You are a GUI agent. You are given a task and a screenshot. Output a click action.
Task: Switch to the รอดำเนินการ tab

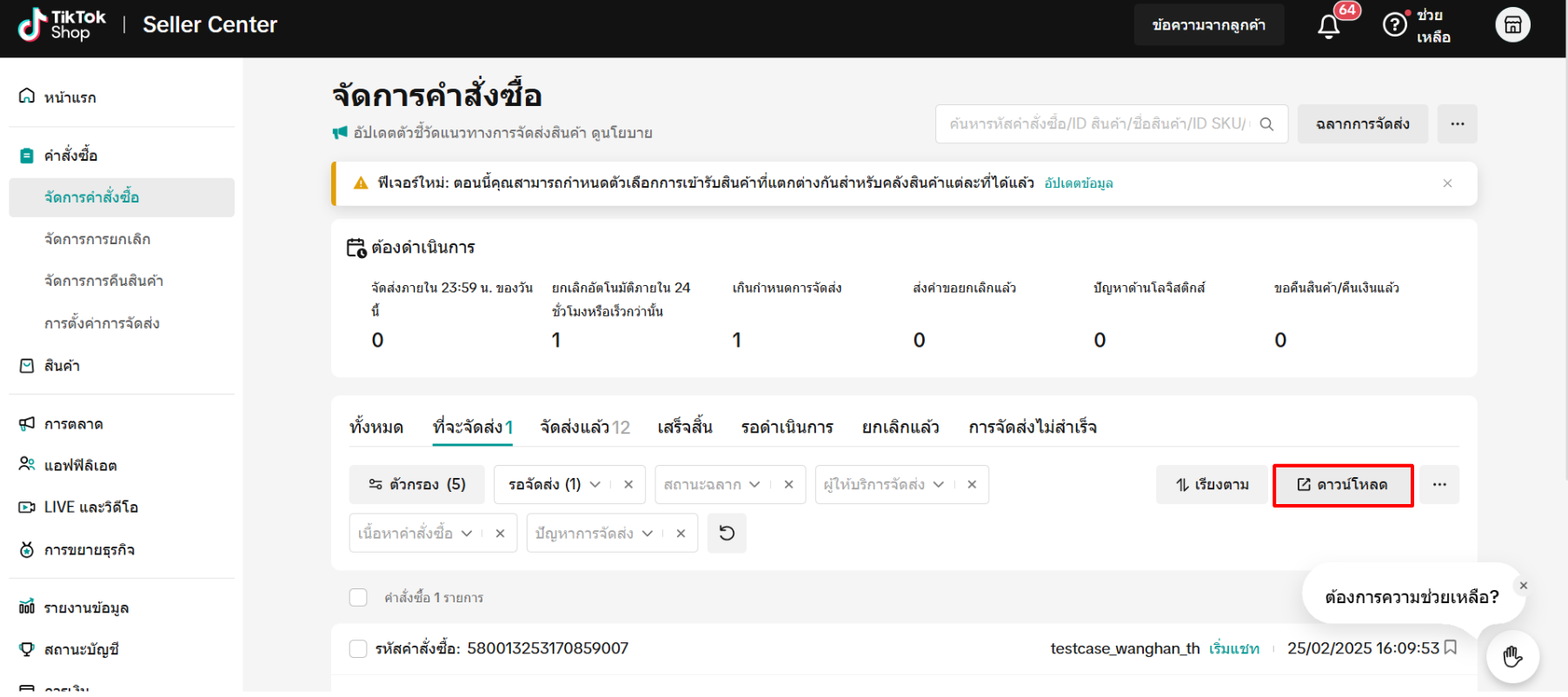coord(787,427)
